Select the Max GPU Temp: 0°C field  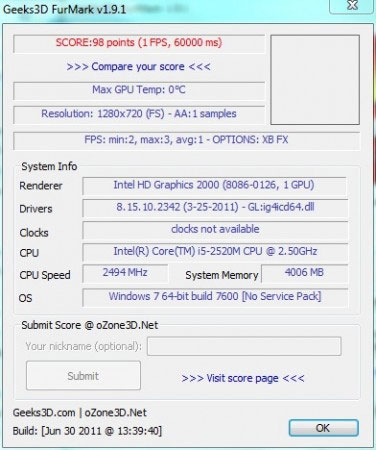point(139,90)
